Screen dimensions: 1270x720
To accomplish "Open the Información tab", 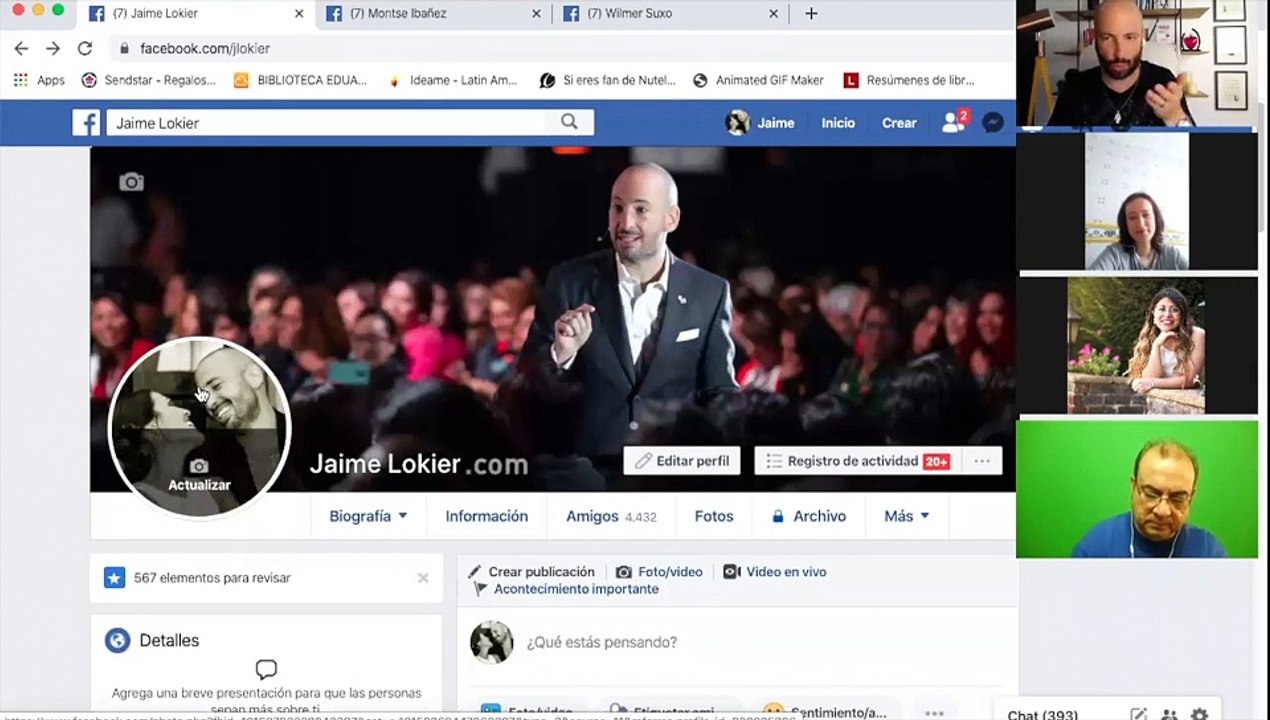I will point(486,516).
